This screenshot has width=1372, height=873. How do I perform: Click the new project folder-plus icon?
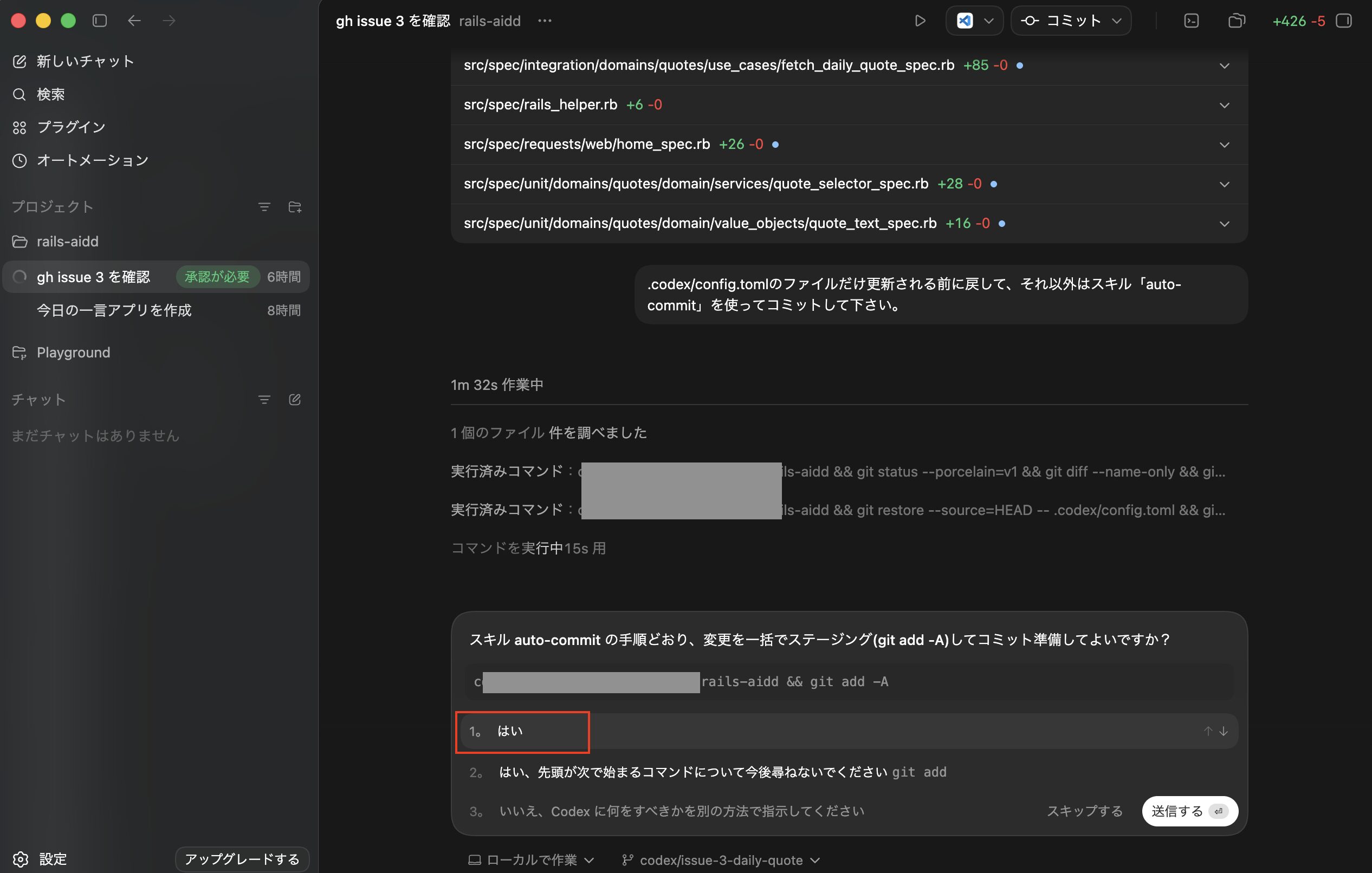click(x=295, y=207)
